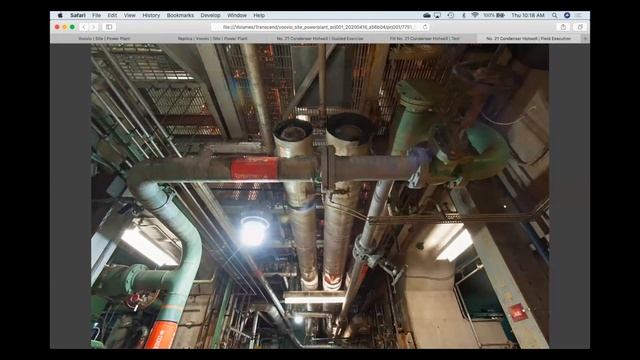The height and width of the screenshot is (360, 640).
Task: Open the Help menu
Action: pyautogui.click(x=259, y=15)
